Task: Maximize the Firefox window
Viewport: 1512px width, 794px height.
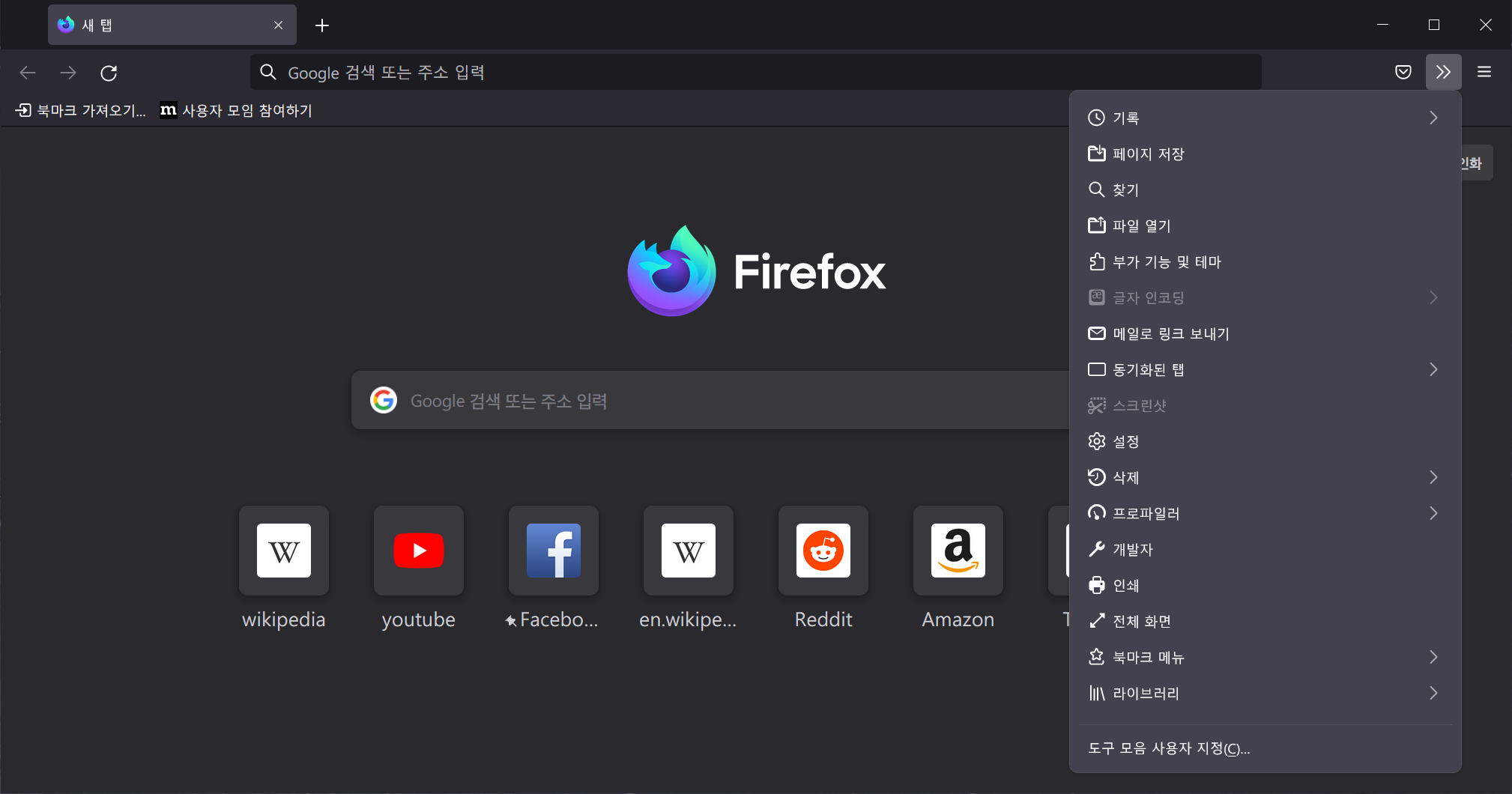Action: pos(1434,25)
